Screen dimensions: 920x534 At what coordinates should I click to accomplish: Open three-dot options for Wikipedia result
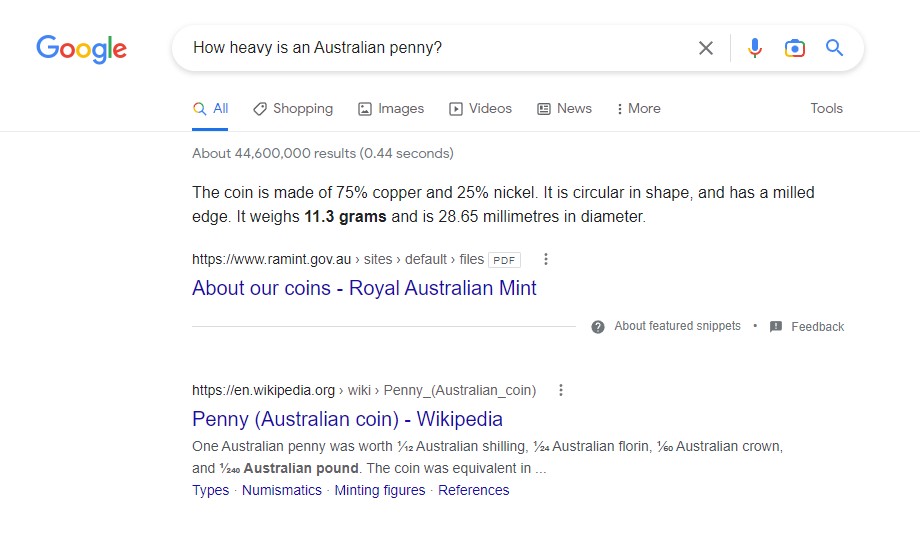tap(561, 390)
